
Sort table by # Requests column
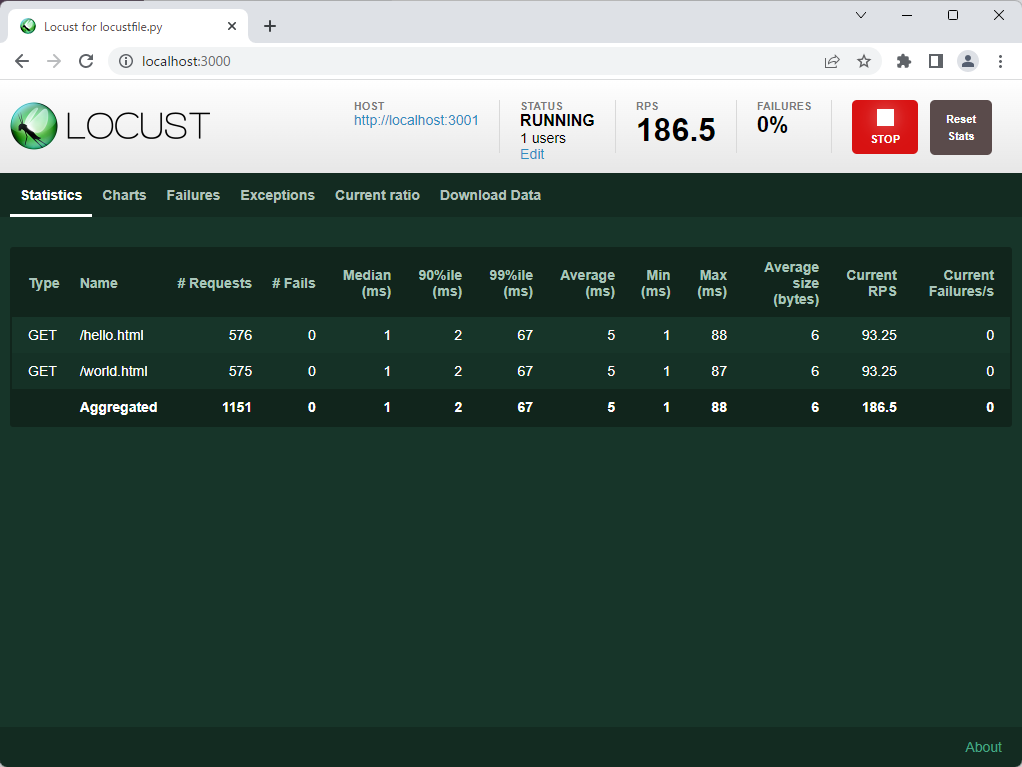tap(214, 283)
